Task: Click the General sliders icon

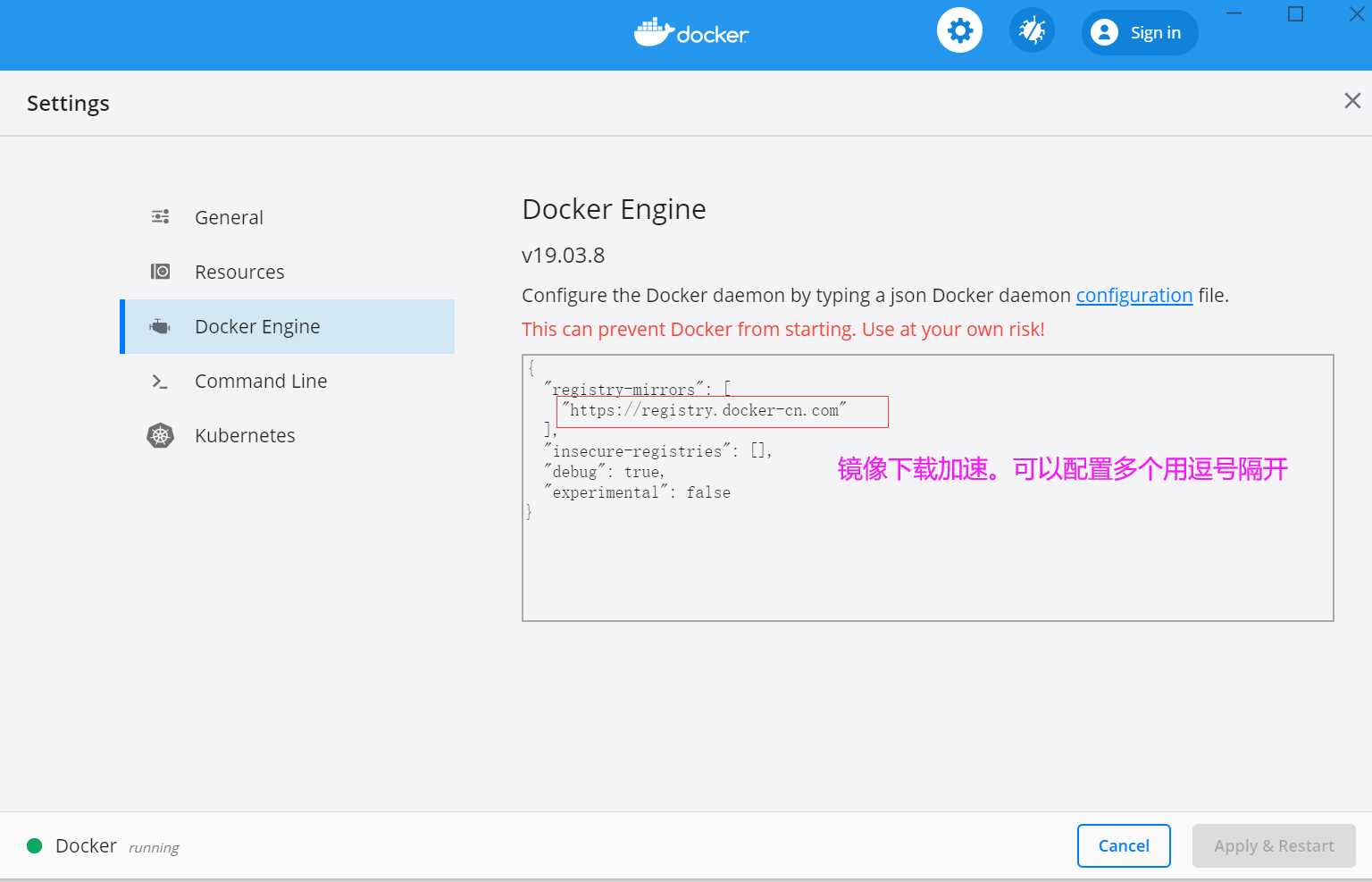Action: tap(161, 217)
